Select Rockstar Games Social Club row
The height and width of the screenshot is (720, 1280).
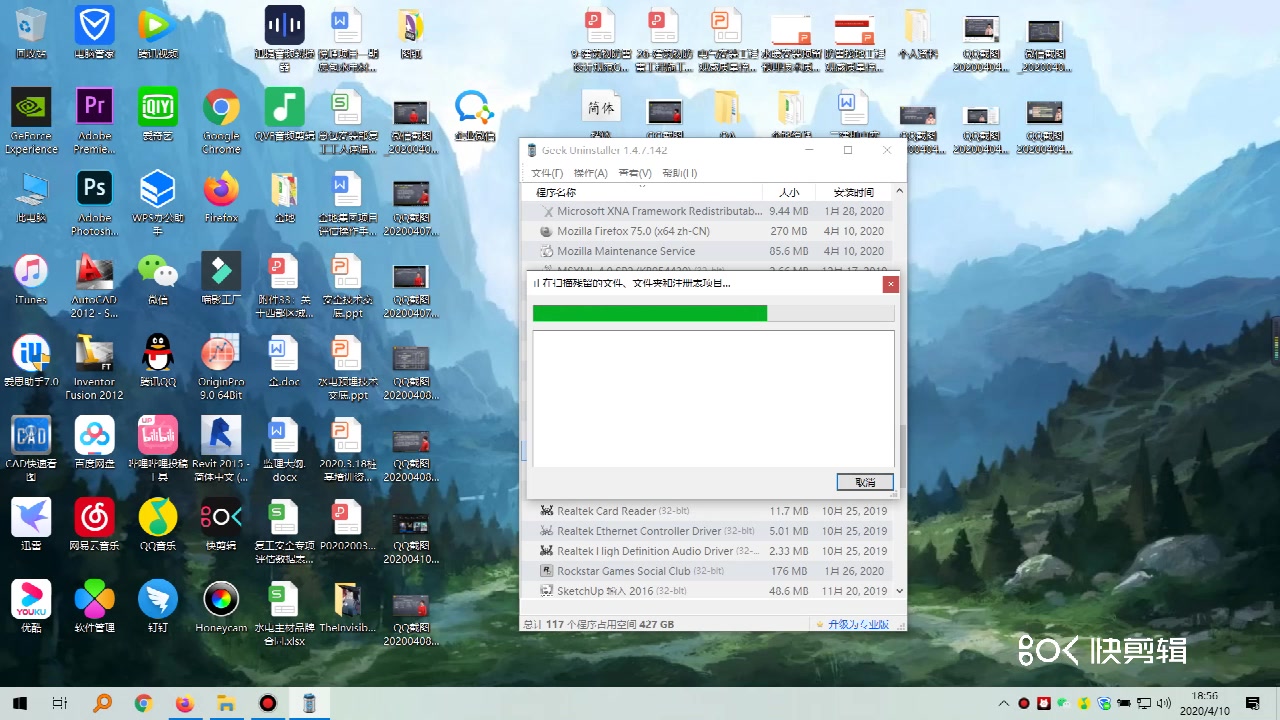point(707,571)
